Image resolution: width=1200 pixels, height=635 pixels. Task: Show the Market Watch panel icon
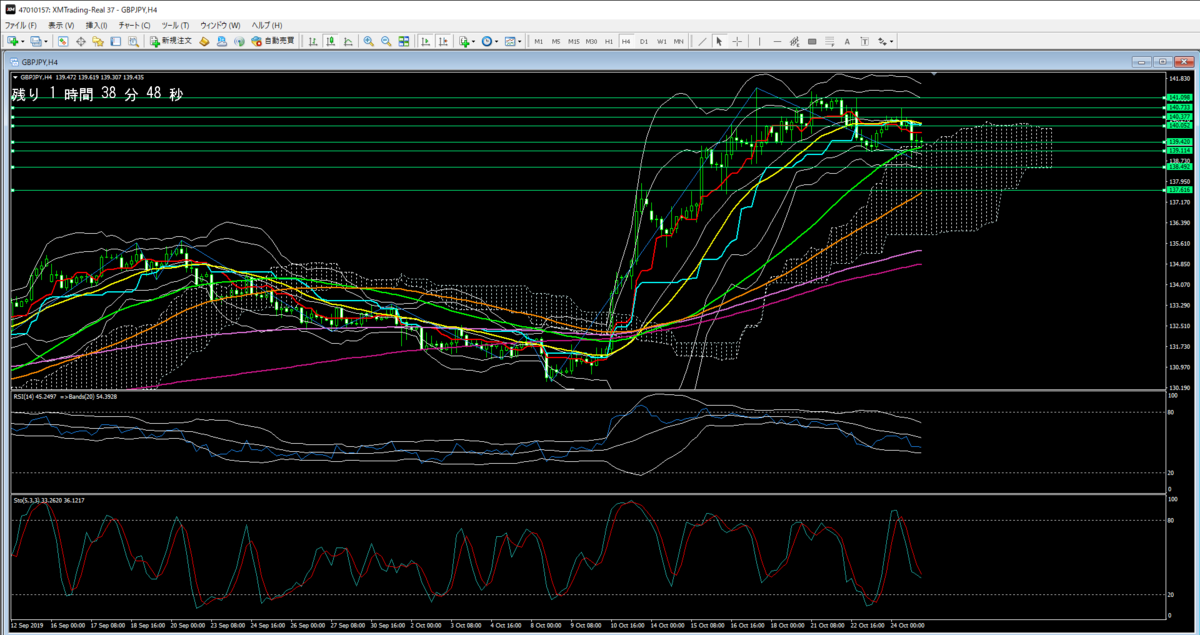pyautogui.click(x=63, y=41)
